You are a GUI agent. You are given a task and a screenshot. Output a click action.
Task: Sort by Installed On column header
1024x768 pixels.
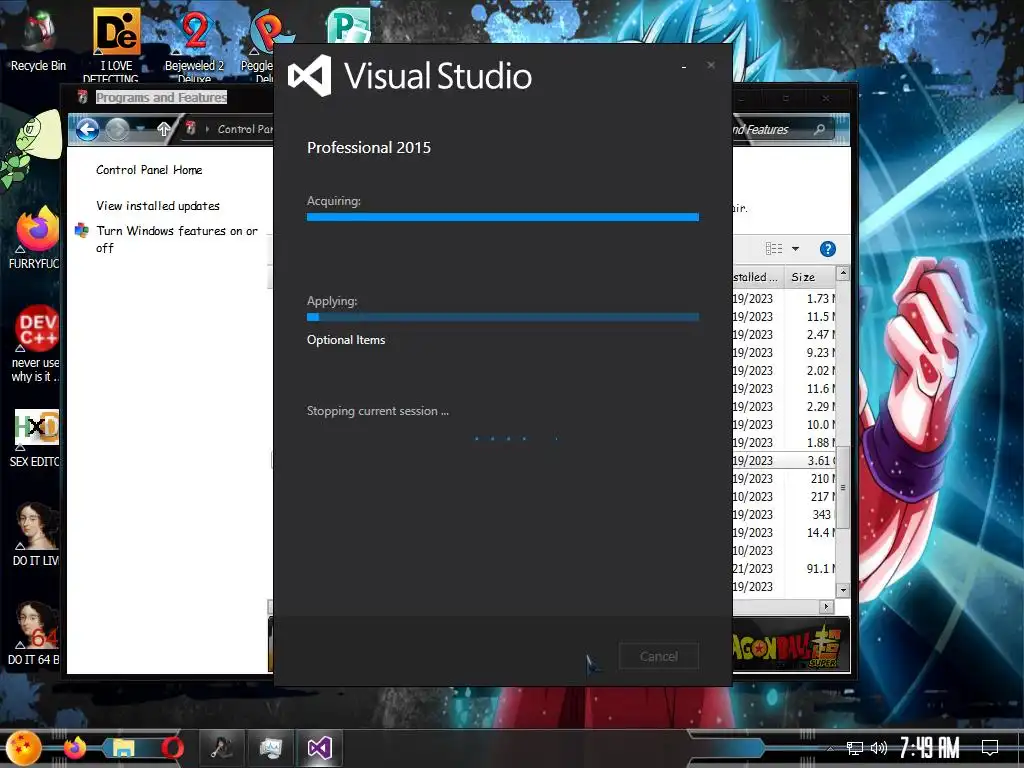(758, 277)
